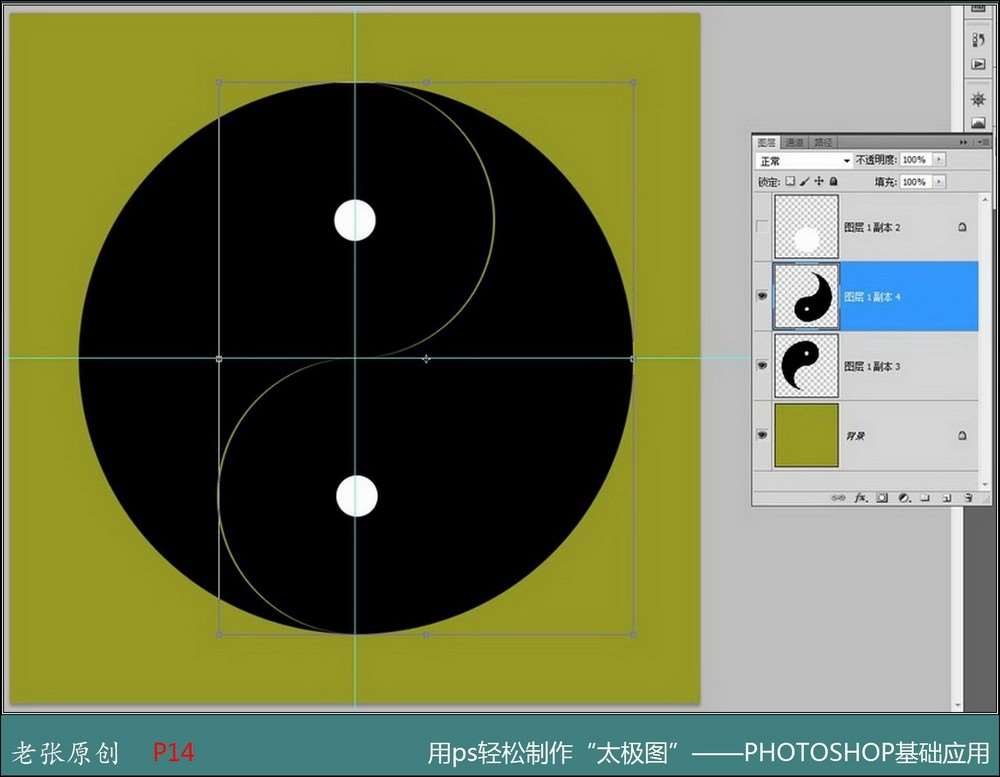This screenshot has width=1000, height=777.
Task: Open the Actions panel play icon
Action: coord(979,65)
